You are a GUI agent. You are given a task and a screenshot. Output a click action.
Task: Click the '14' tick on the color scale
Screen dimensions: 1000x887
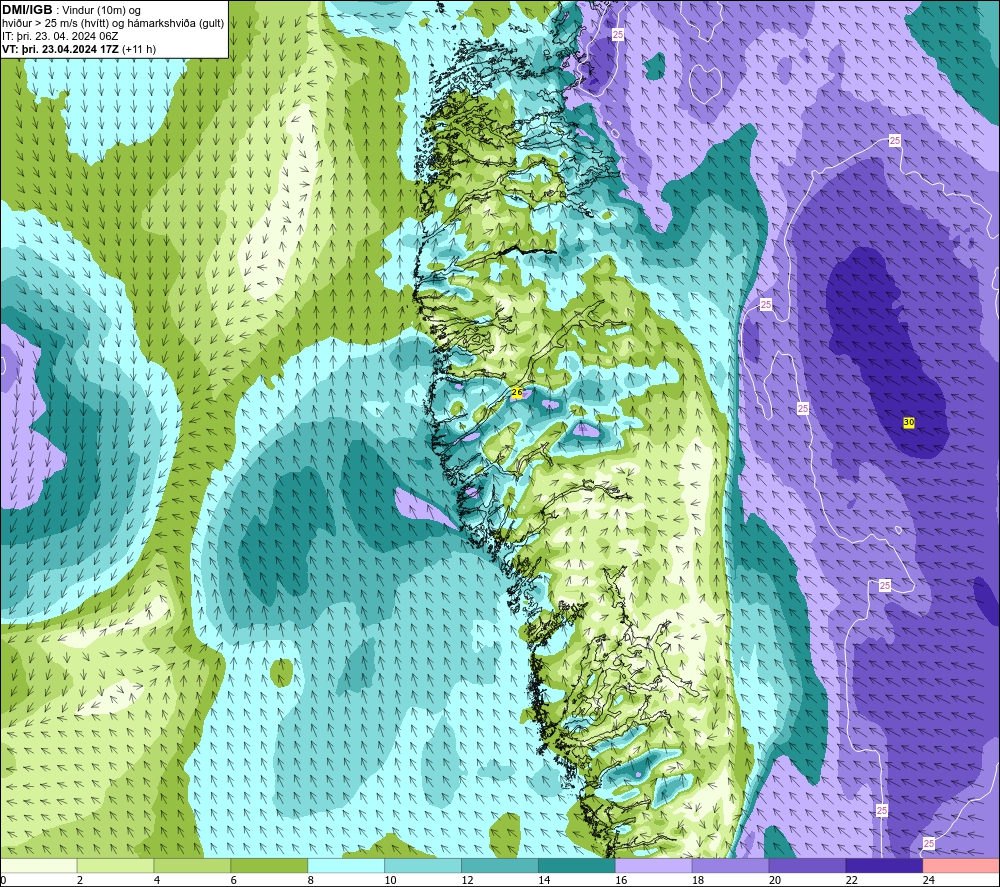[544, 880]
